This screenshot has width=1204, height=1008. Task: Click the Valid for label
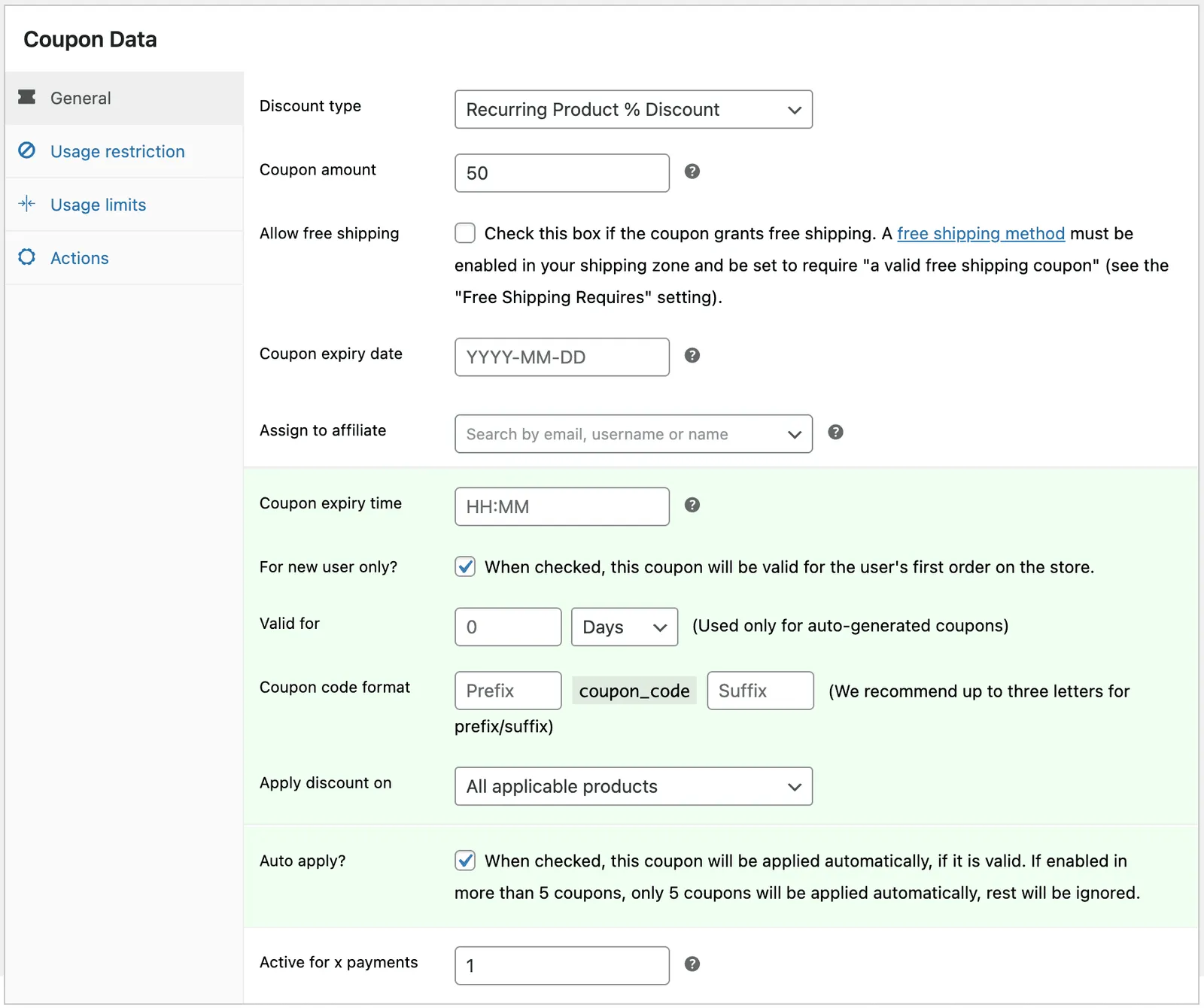coord(290,623)
